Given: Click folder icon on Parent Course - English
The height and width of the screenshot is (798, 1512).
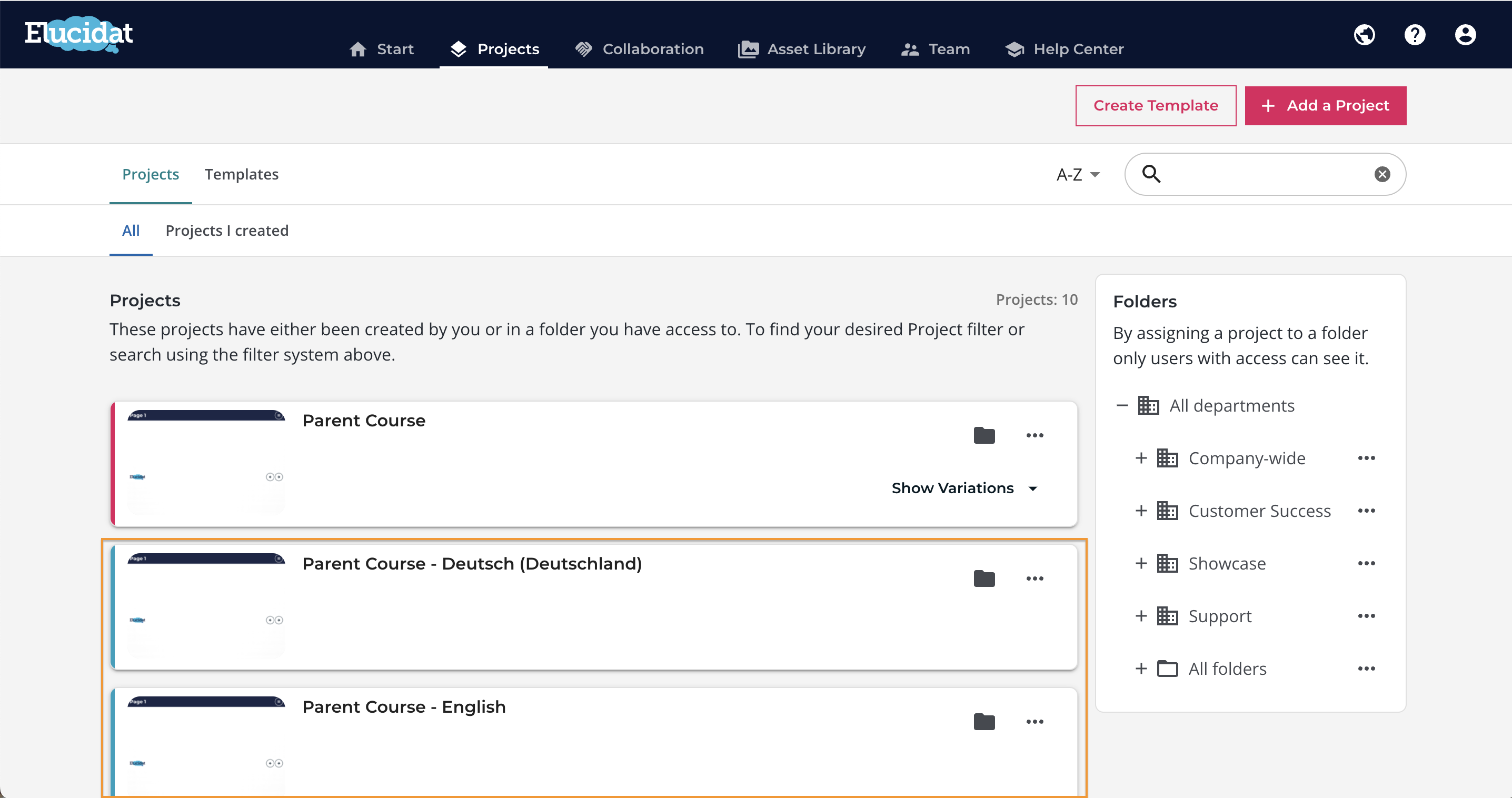Looking at the screenshot, I should (x=984, y=722).
